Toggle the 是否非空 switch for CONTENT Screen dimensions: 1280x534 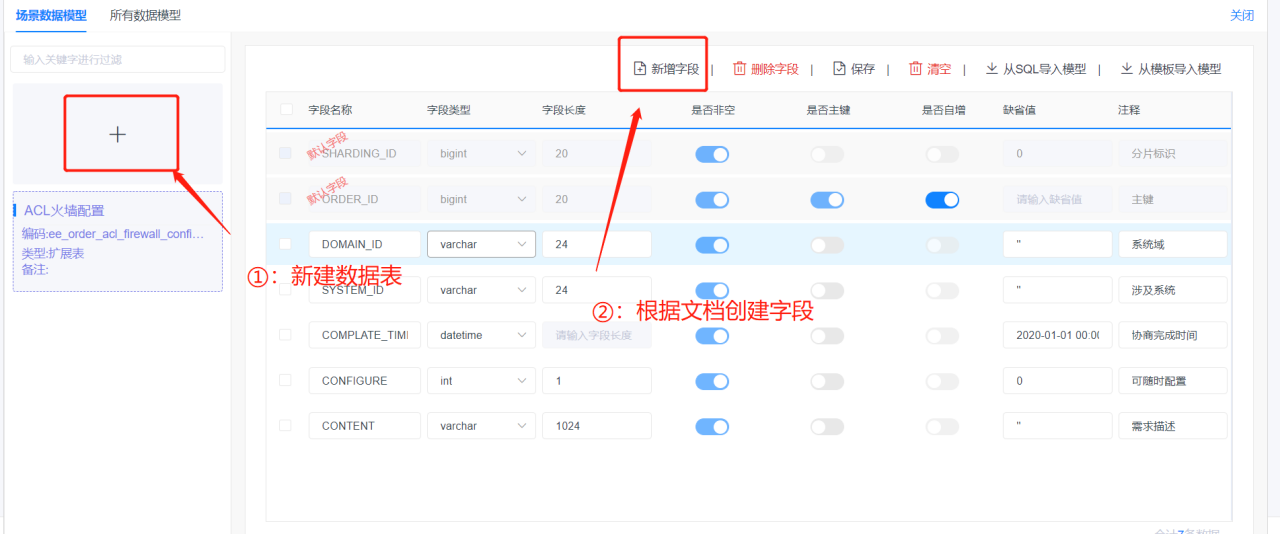point(712,426)
